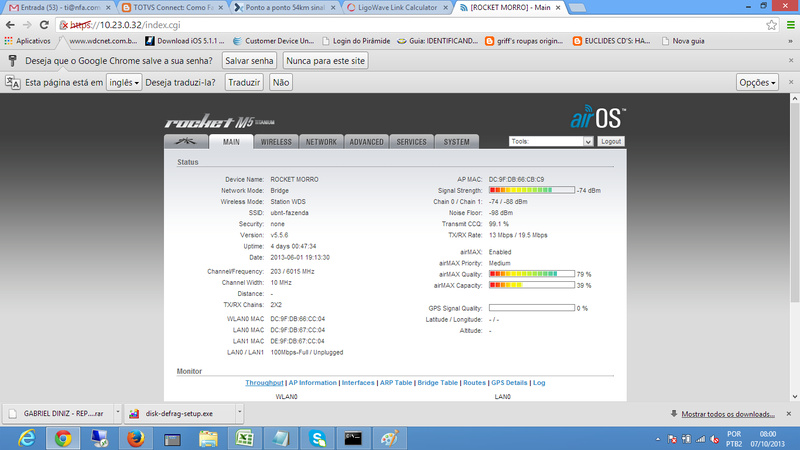Open the remote desktop taskbar icon
This screenshot has width=800, height=450.
point(99,438)
